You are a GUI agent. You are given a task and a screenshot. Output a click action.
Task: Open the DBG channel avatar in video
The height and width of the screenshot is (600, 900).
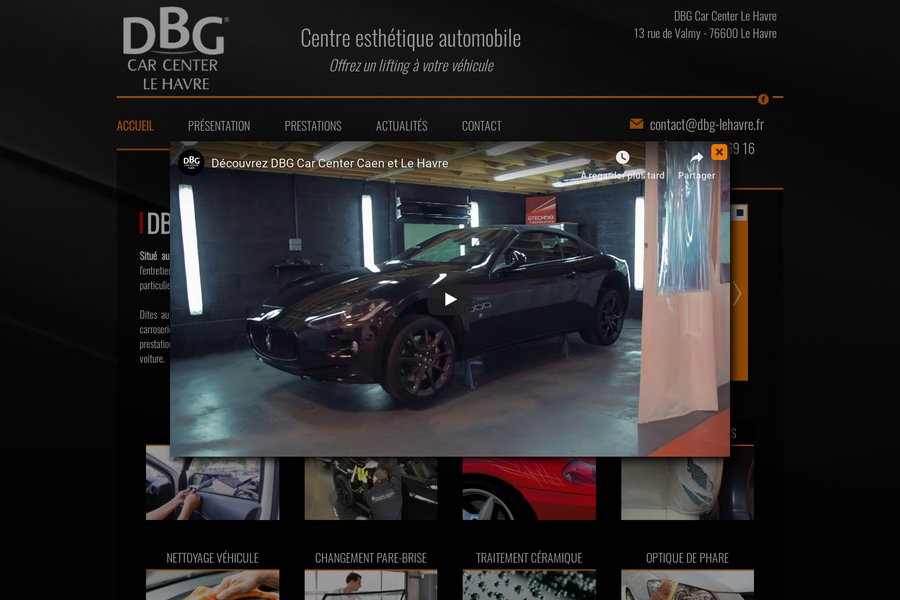[x=192, y=162]
